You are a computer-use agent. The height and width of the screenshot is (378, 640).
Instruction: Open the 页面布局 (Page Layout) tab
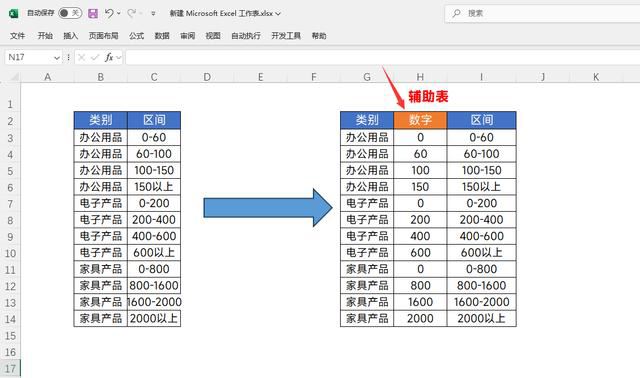click(103, 36)
